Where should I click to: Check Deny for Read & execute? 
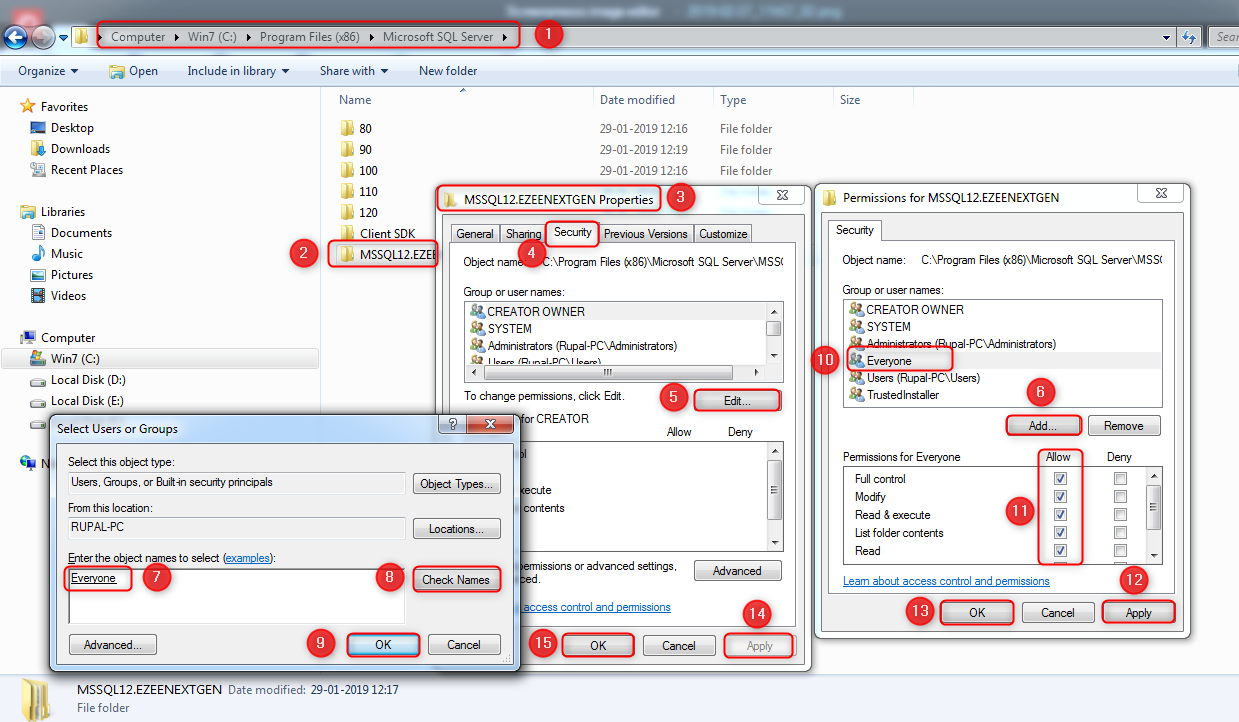pos(1120,515)
